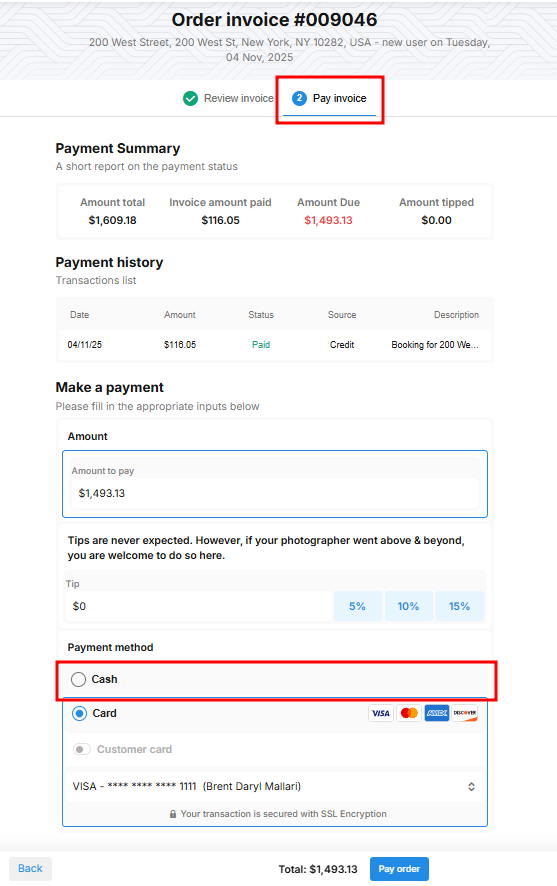Click the SSL Encryption lock icon
557x886 pixels.
click(173, 814)
